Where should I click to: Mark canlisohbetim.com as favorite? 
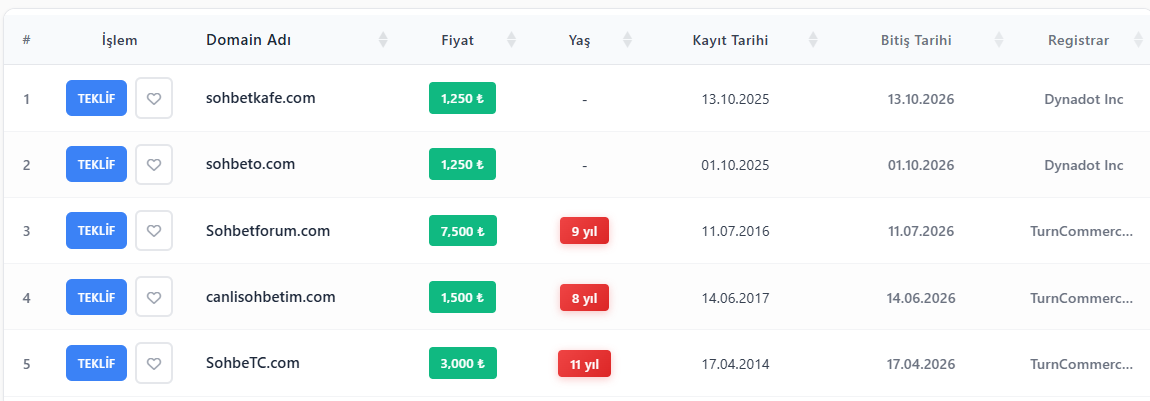tap(154, 297)
